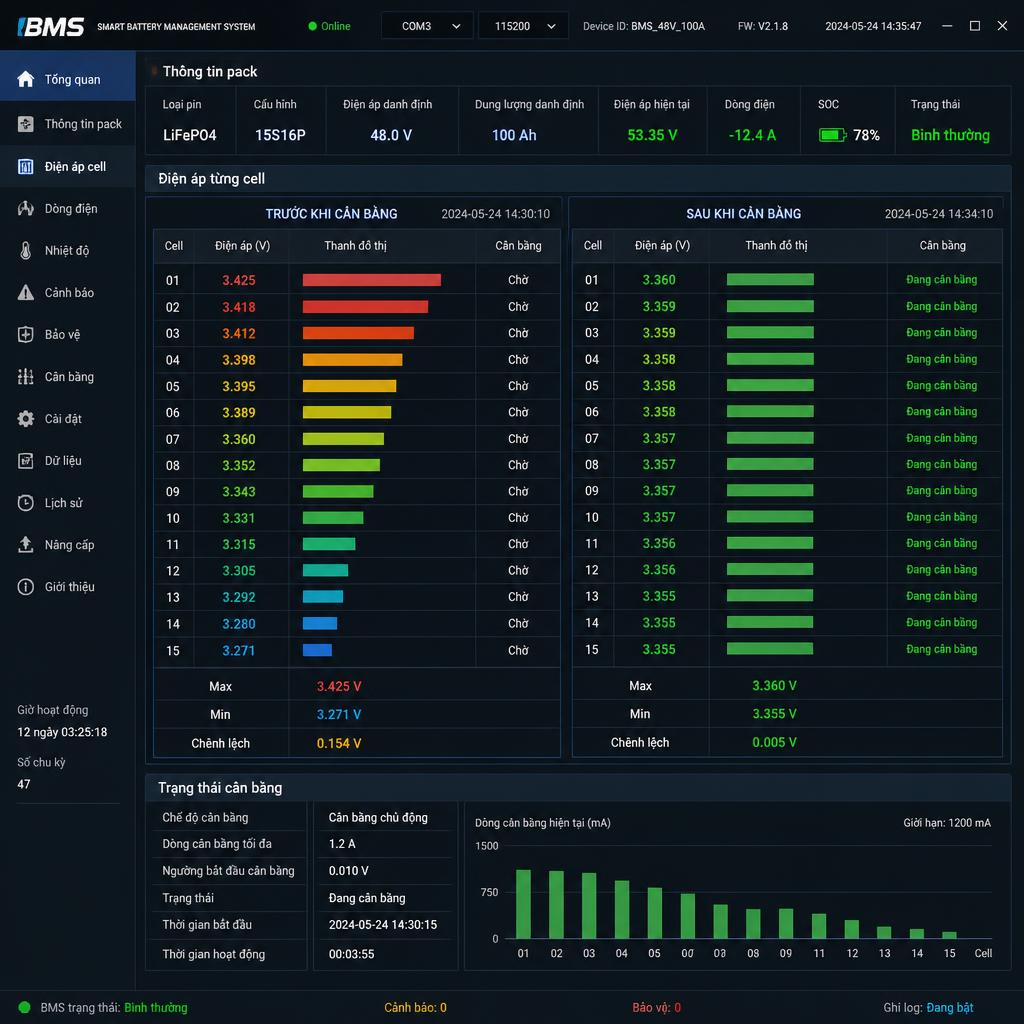Open the Tổng quan home icon
Viewport: 1024px width, 1024px height.
(25, 79)
